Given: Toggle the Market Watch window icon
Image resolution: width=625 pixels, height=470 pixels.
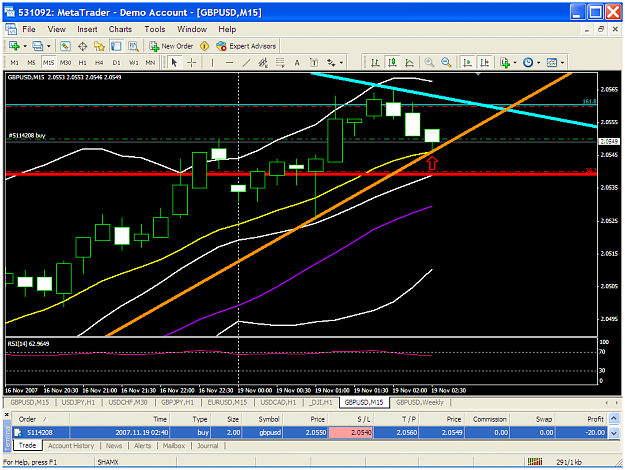Looking at the screenshot, I should (x=65, y=46).
